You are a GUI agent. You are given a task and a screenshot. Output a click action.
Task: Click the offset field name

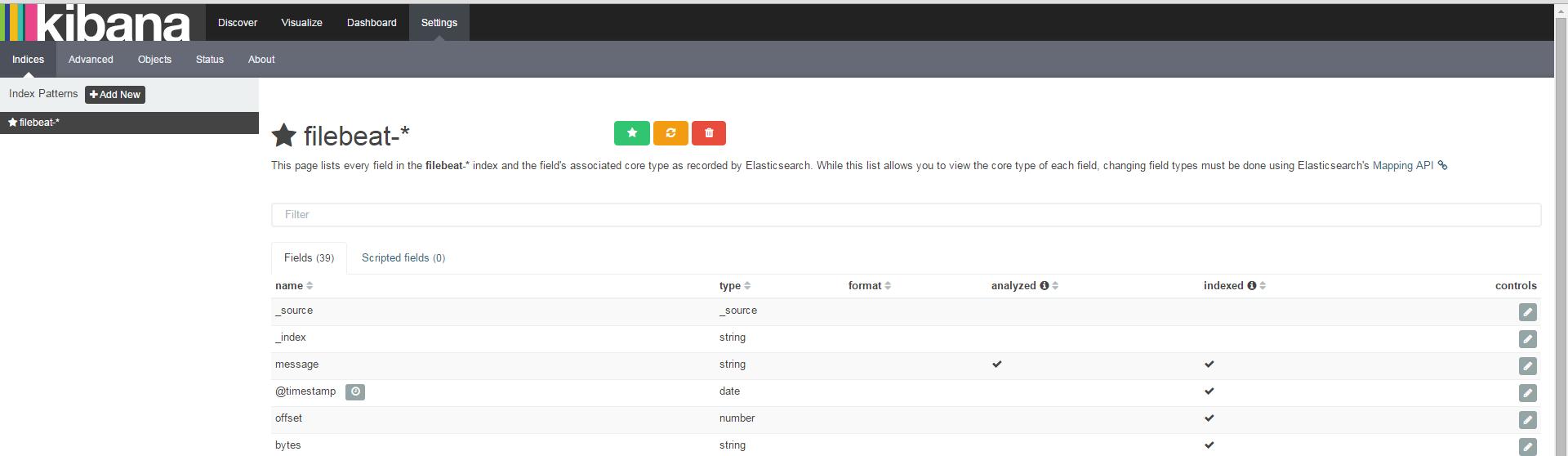[x=288, y=418]
